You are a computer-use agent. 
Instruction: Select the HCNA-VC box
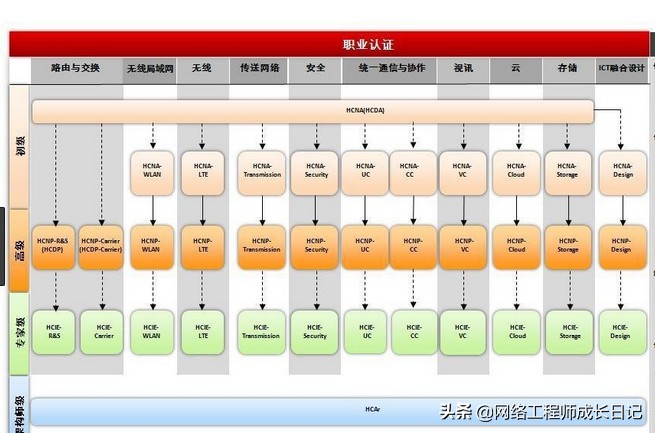pyautogui.click(x=463, y=173)
